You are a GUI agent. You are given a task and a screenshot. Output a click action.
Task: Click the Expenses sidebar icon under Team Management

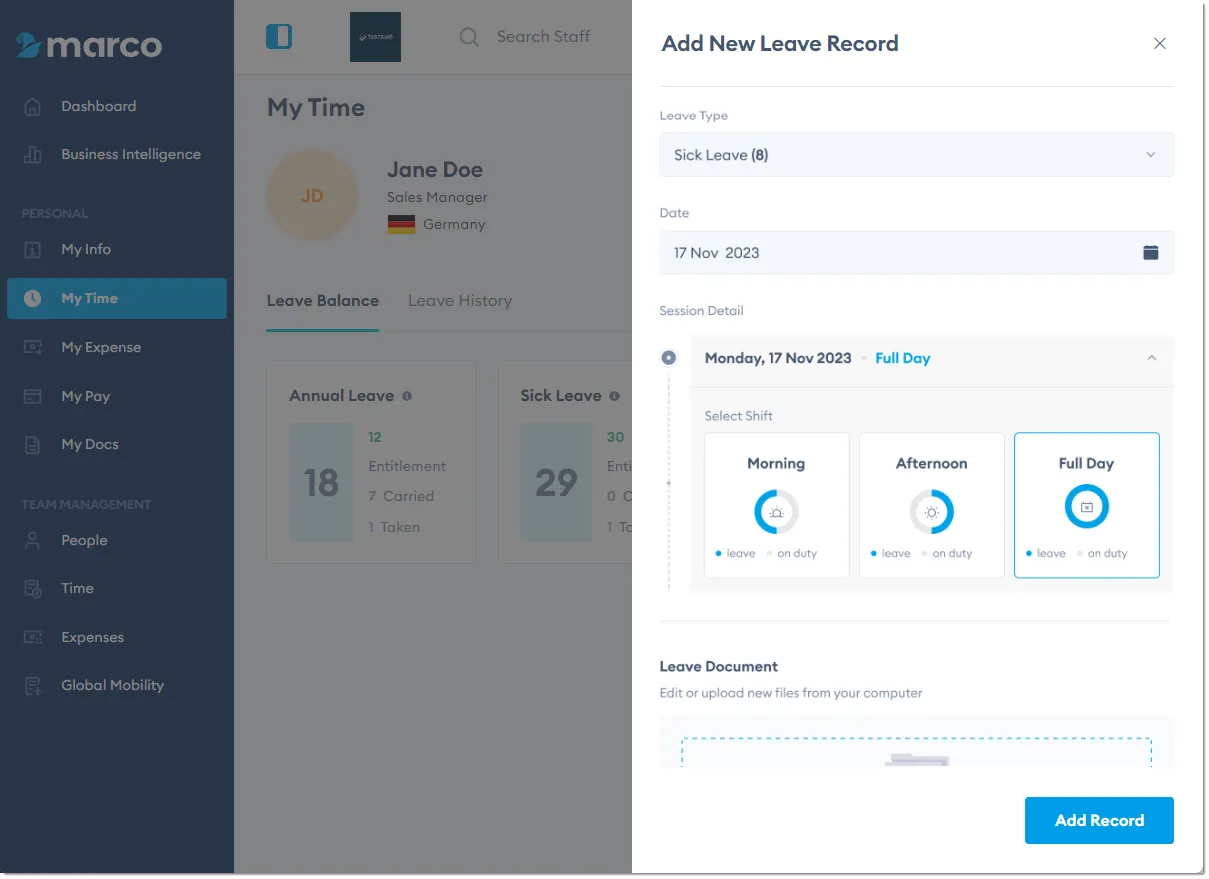click(x=33, y=637)
